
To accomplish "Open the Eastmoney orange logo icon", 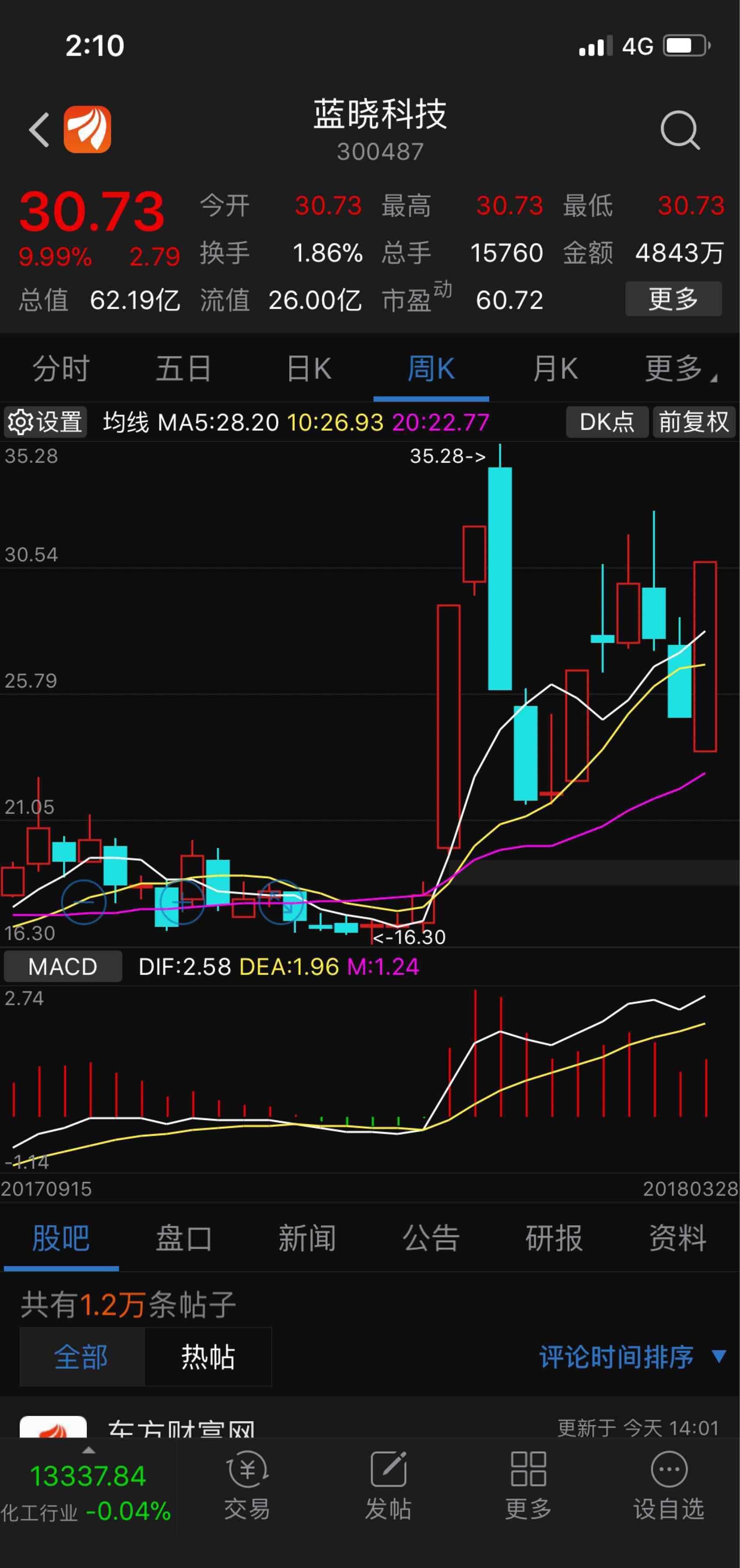I will click(x=87, y=129).
